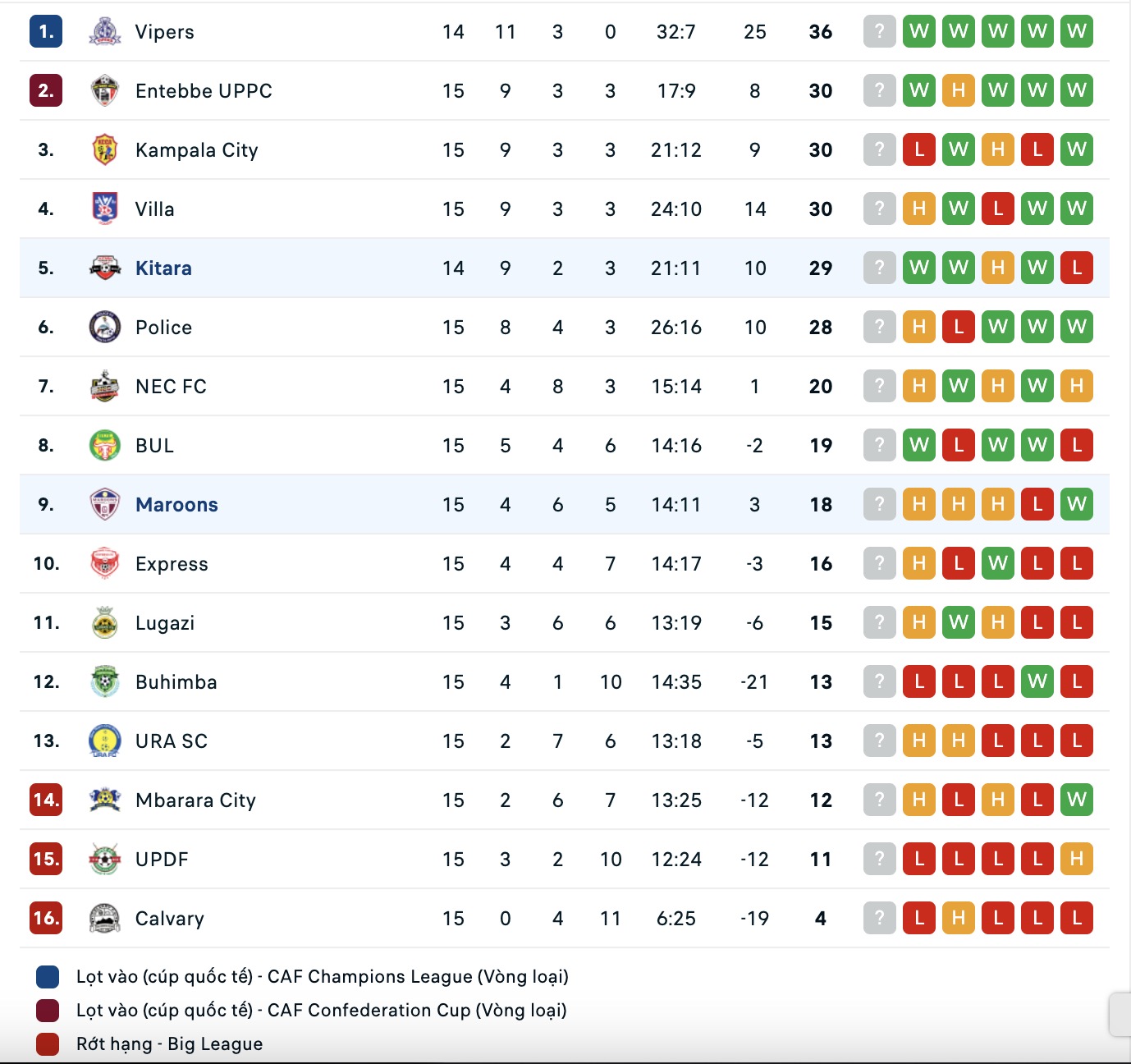
Task: Open the Kitara team link
Action: click(163, 268)
